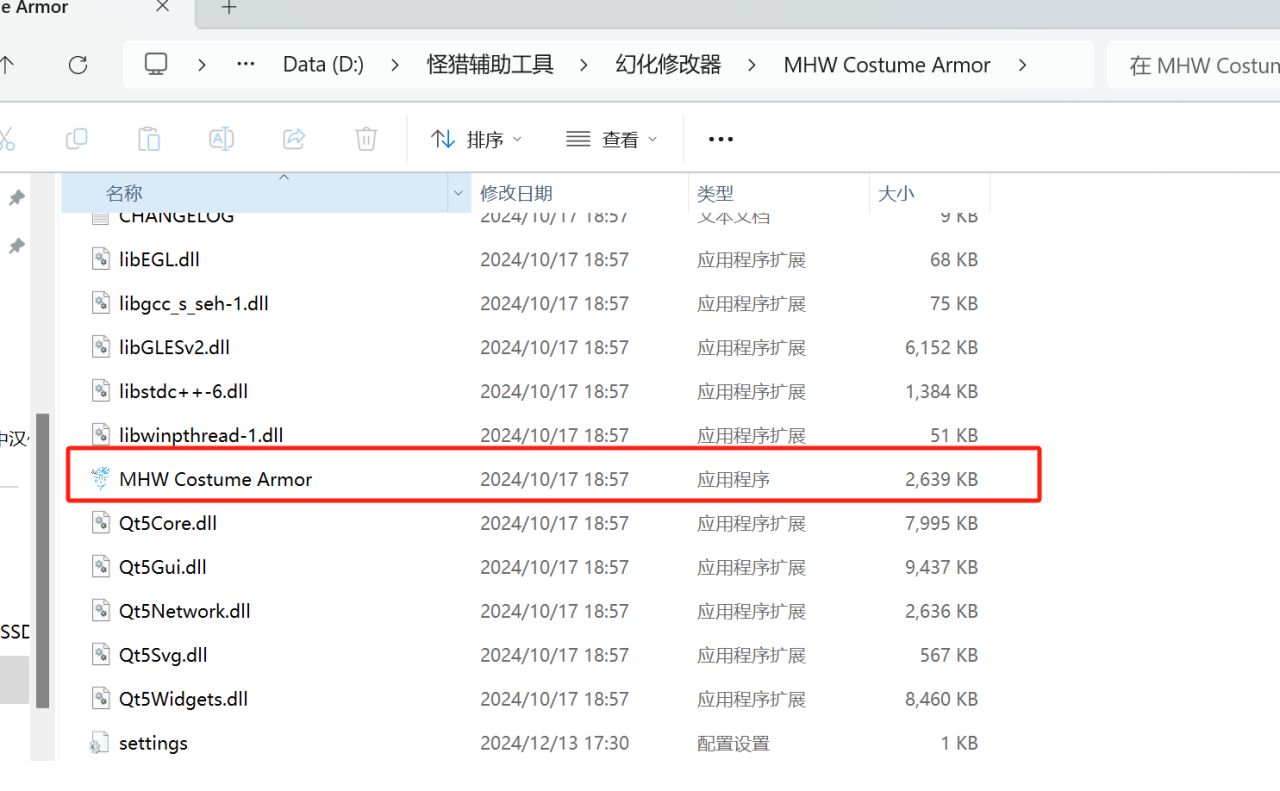Viewport: 1280px width, 791px height.
Task: Click the Share toolbar icon
Action: point(294,139)
